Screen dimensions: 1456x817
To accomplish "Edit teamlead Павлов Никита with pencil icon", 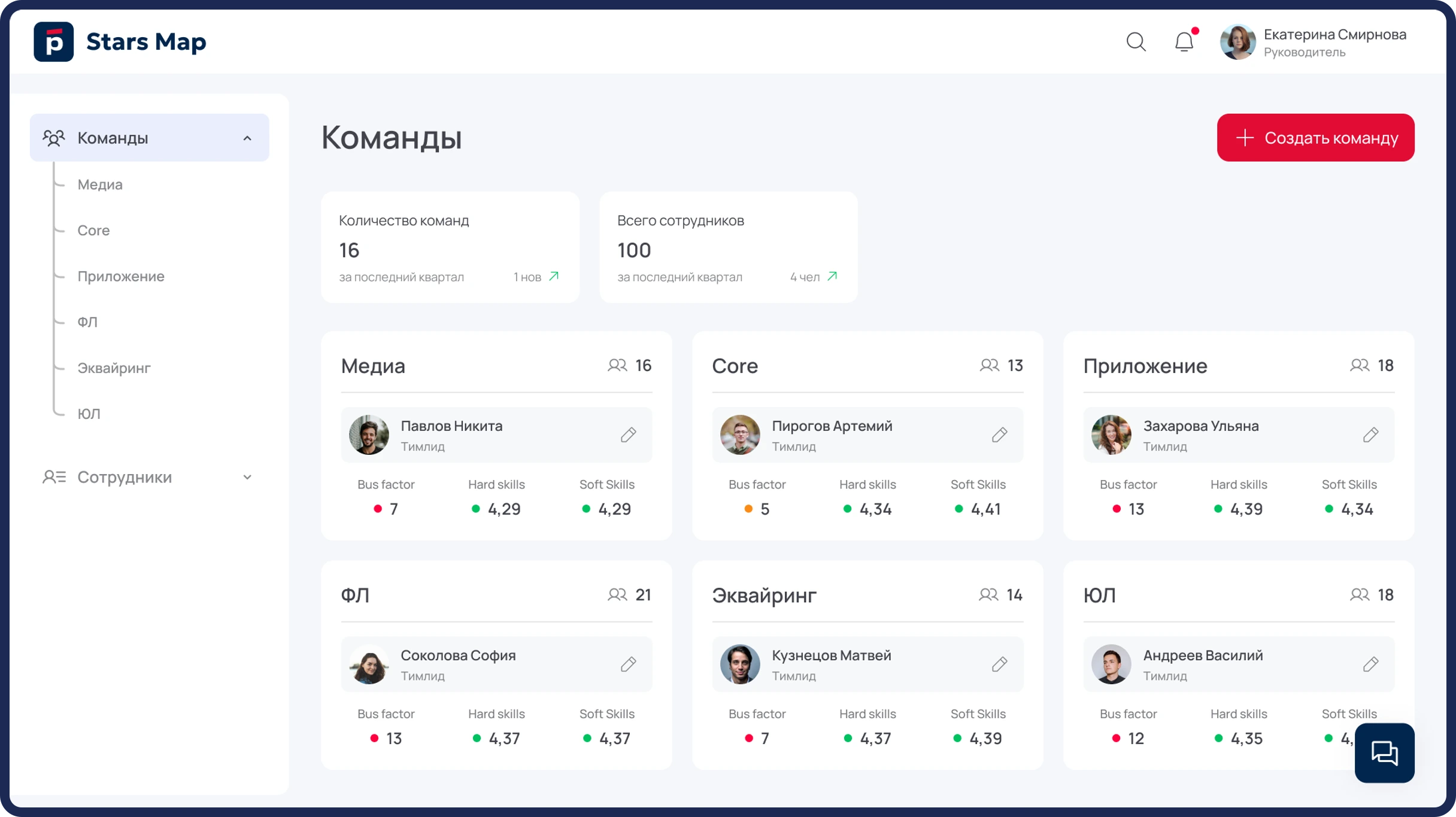I will (x=628, y=435).
